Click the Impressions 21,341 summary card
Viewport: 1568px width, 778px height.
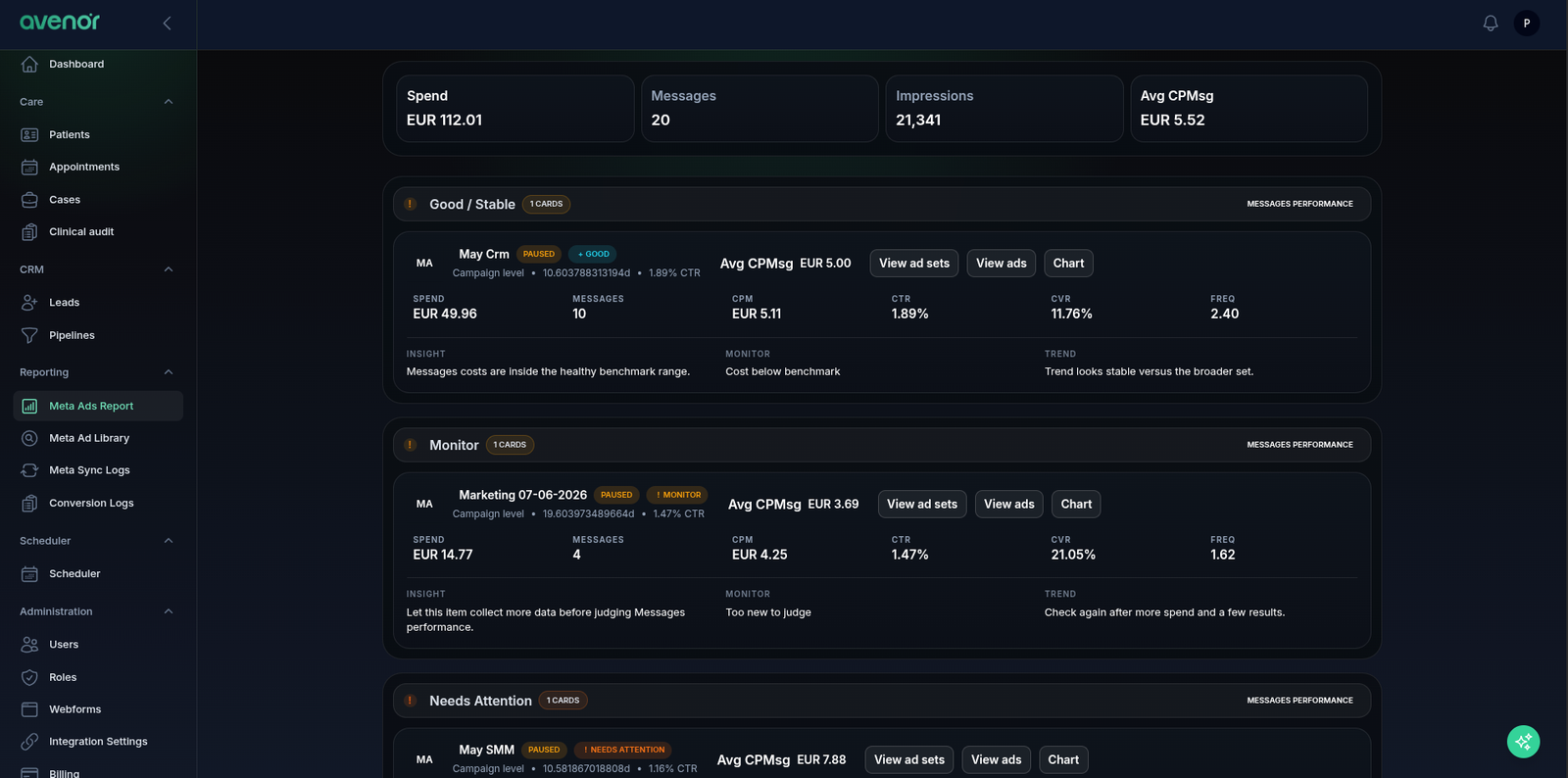(x=1004, y=109)
